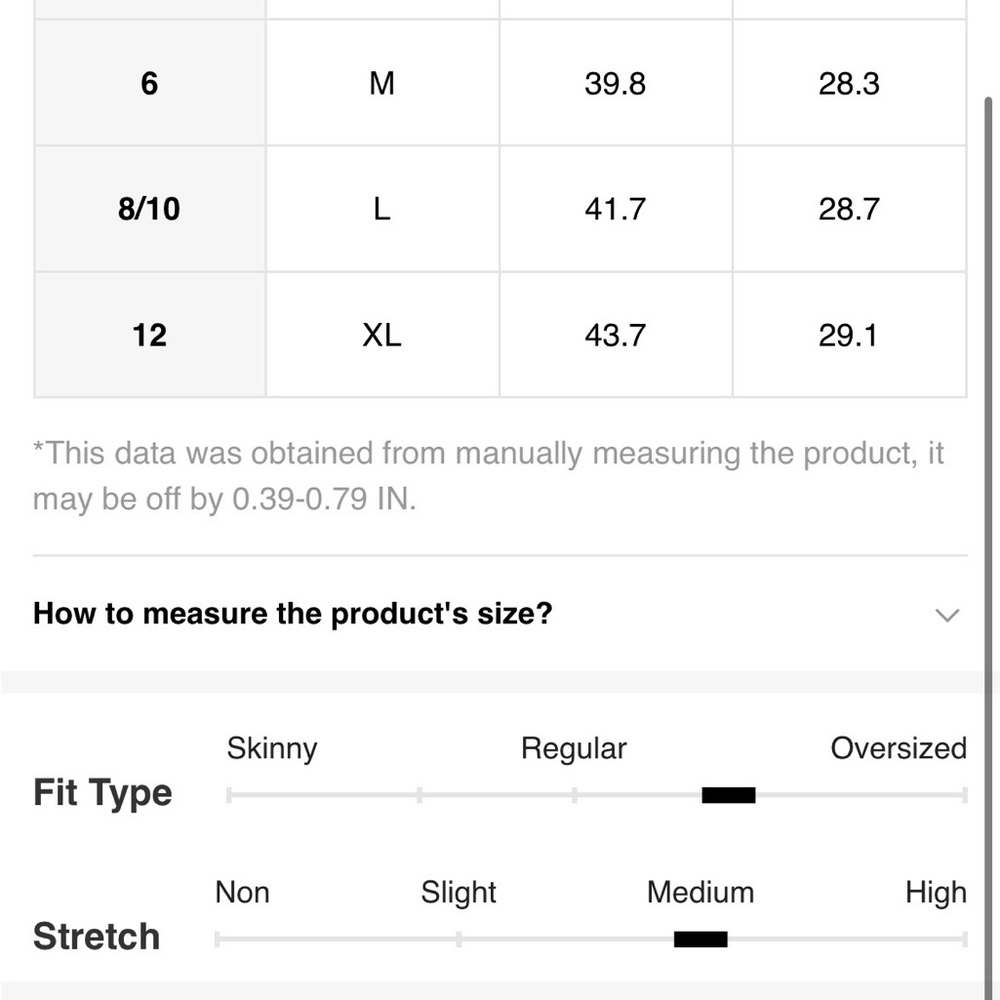Click the Fit Type slider black indicator

click(x=728, y=795)
